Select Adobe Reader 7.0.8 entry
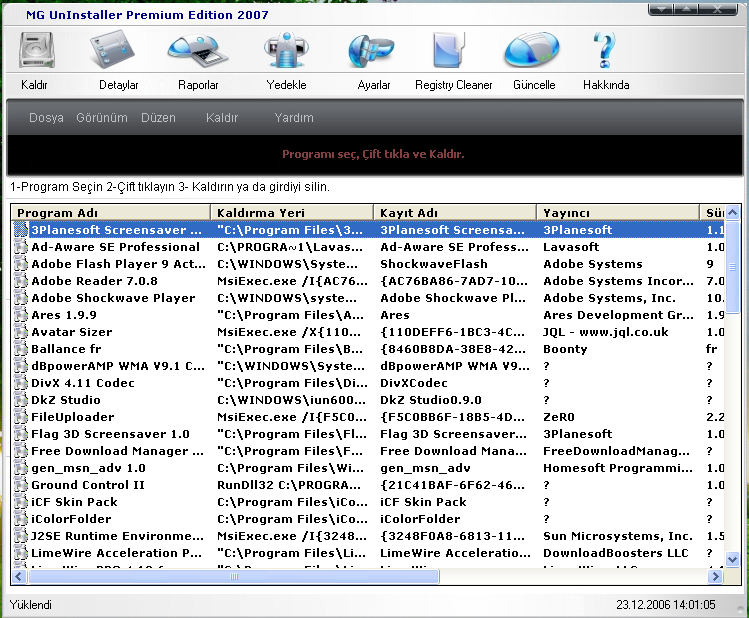 [368, 281]
